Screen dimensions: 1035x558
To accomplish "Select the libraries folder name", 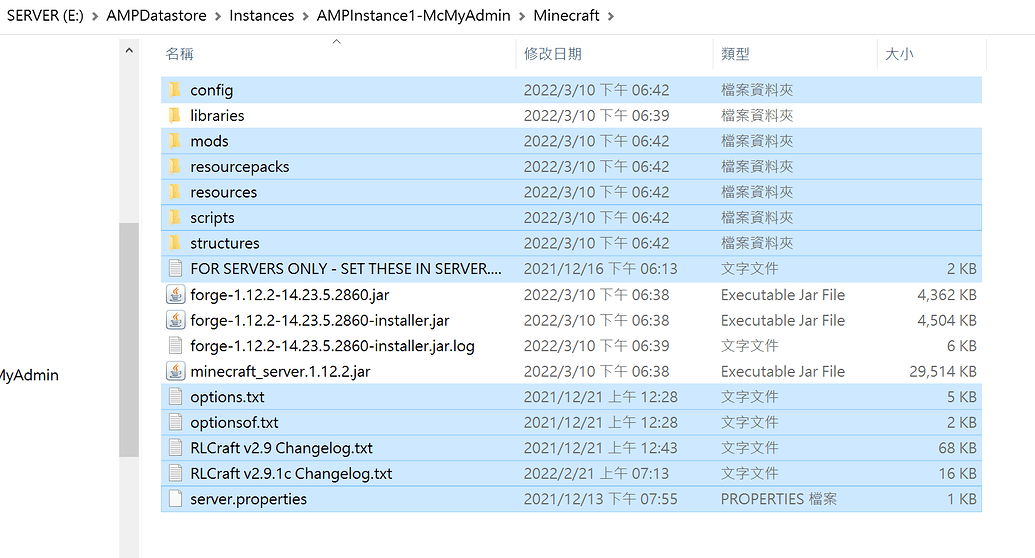I will pos(217,116).
